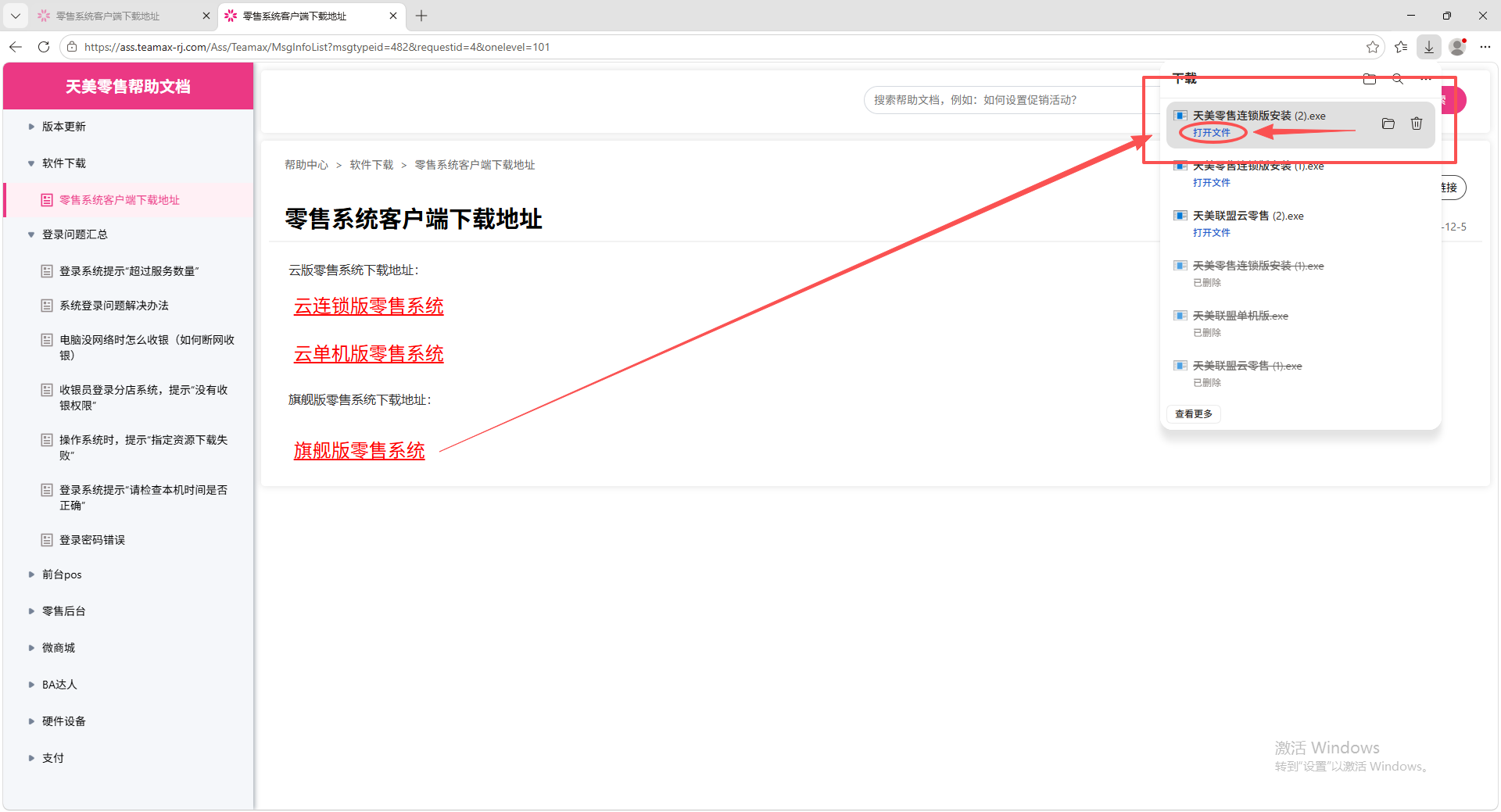Click document icon beside 系统登录问题解决办法
The image size is (1501, 812).
pyautogui.click(x=47, y=306)
